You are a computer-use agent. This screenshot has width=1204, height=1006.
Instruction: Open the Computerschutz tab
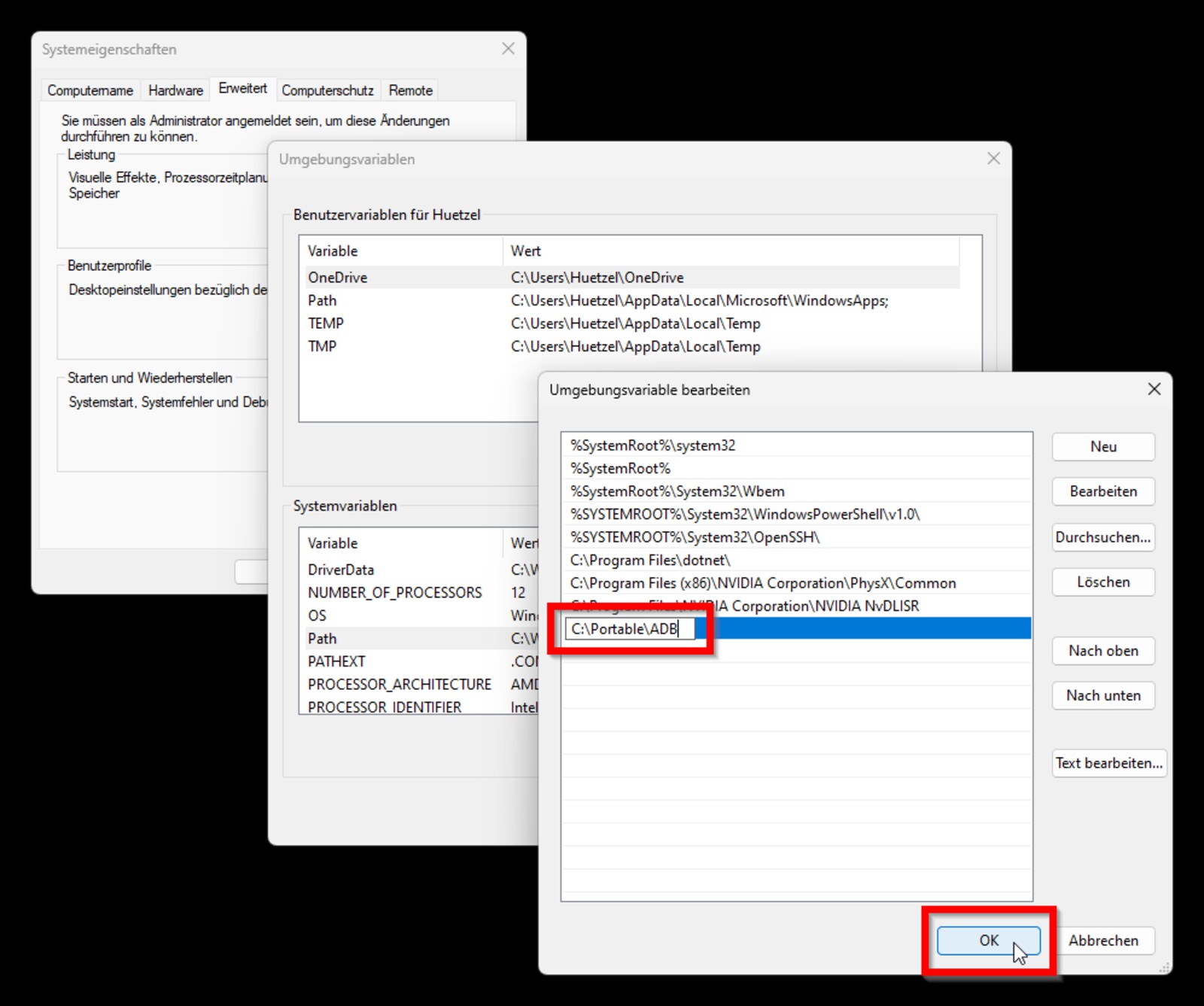tap(327, 90)
